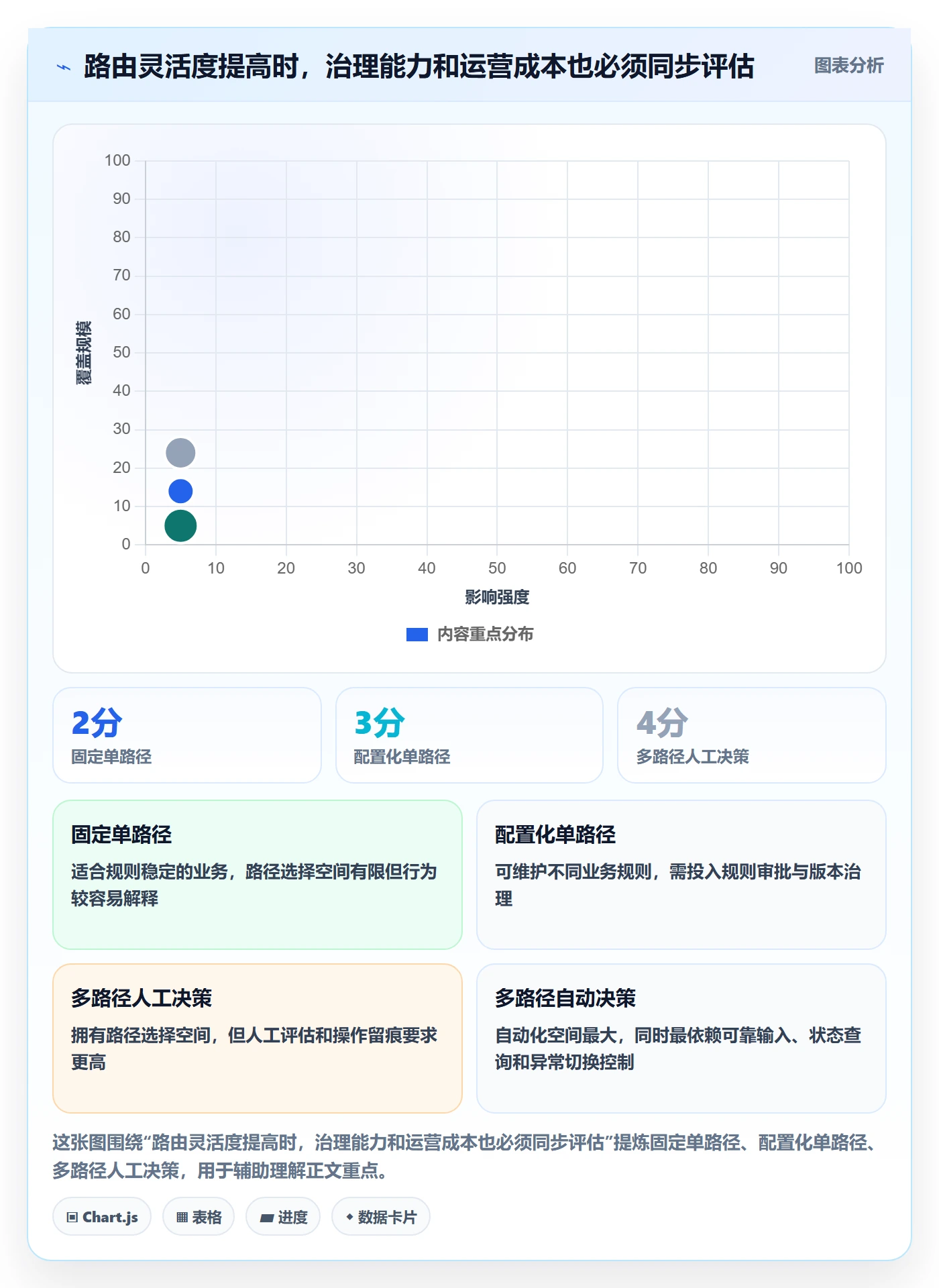Click the Chart.js tag chip
The height and width of the screenshot is (1288, 939).
pyautogui.click(x=102, y=1217)
